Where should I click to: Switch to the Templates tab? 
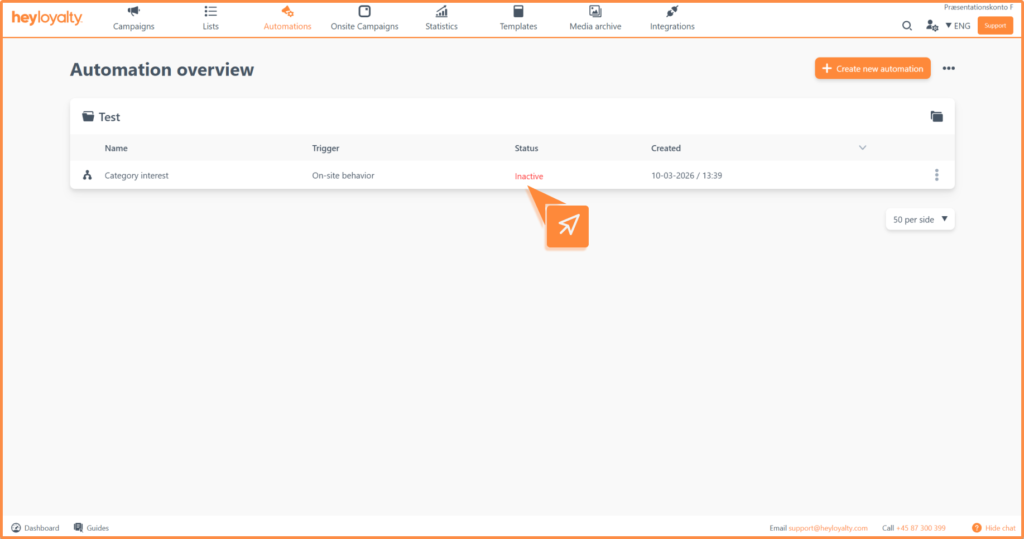click(x=518, y=18)
